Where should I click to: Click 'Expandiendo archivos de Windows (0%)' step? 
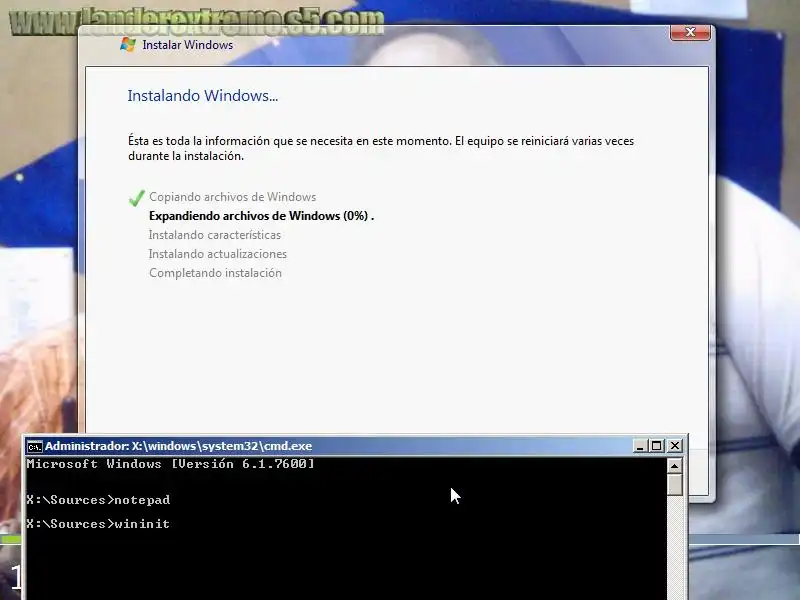pyautogui.click(x=261, y=216)
